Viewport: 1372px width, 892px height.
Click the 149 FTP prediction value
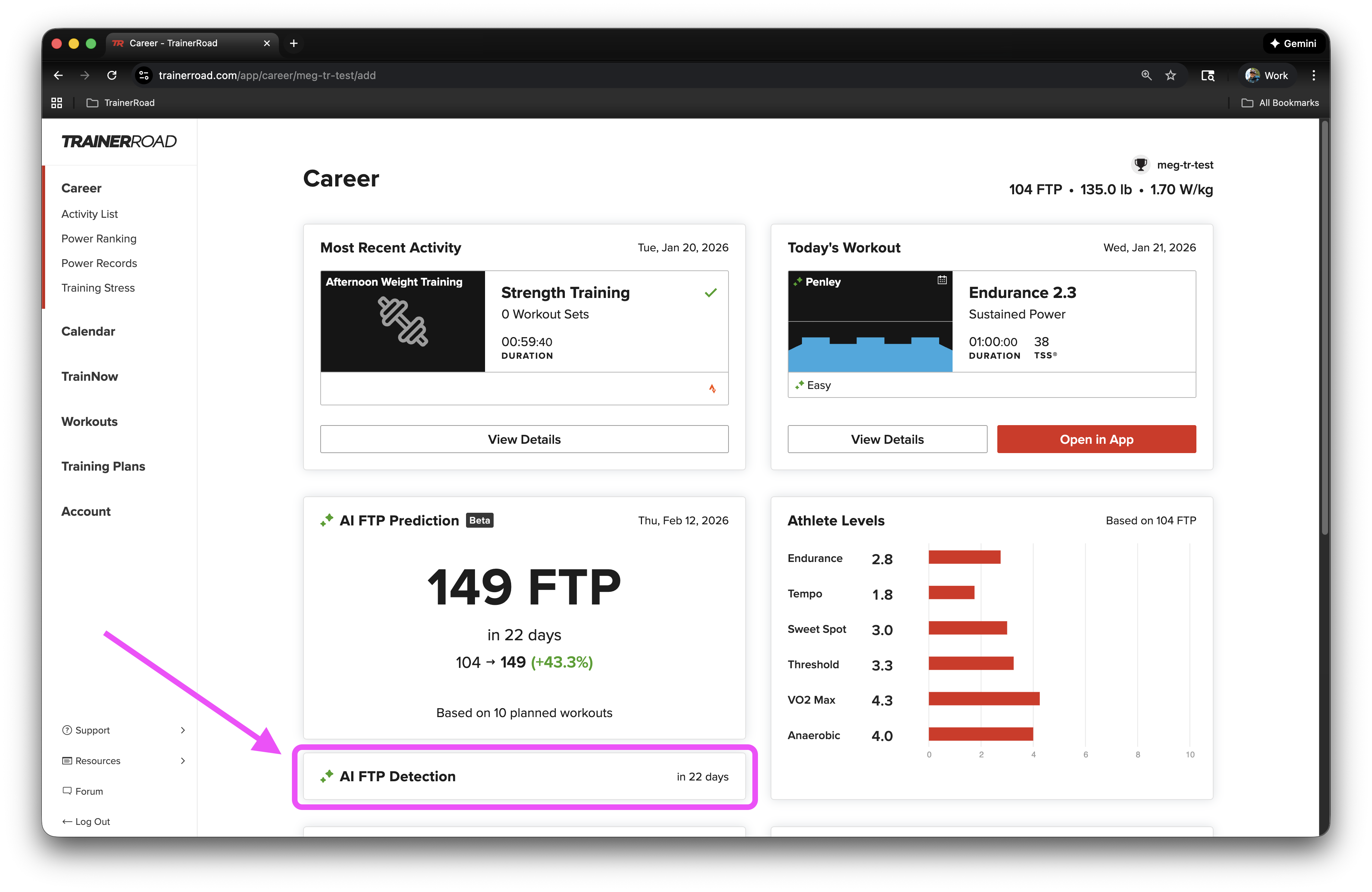coord(524,587)
